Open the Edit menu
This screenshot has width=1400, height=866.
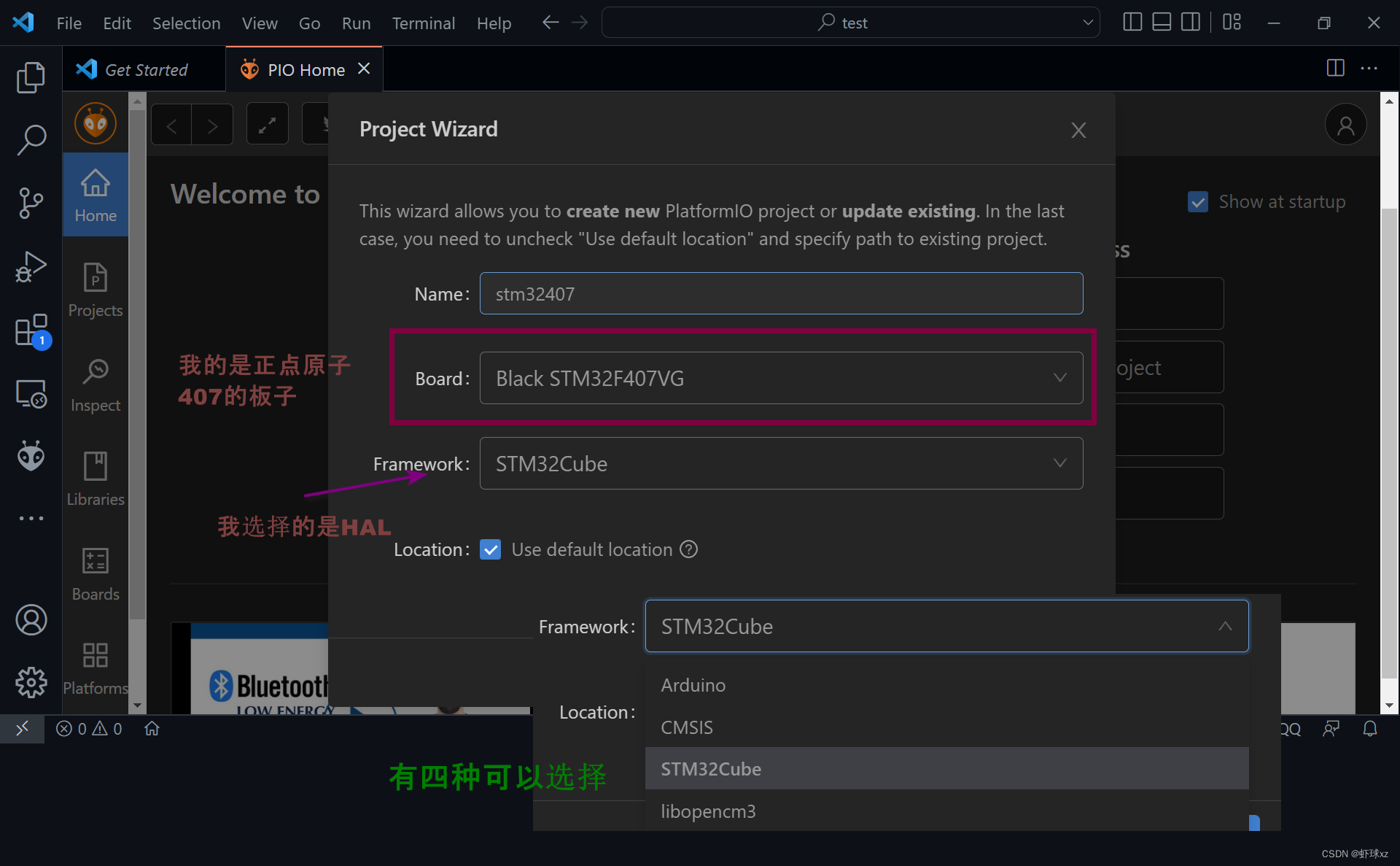pos(117,23)
